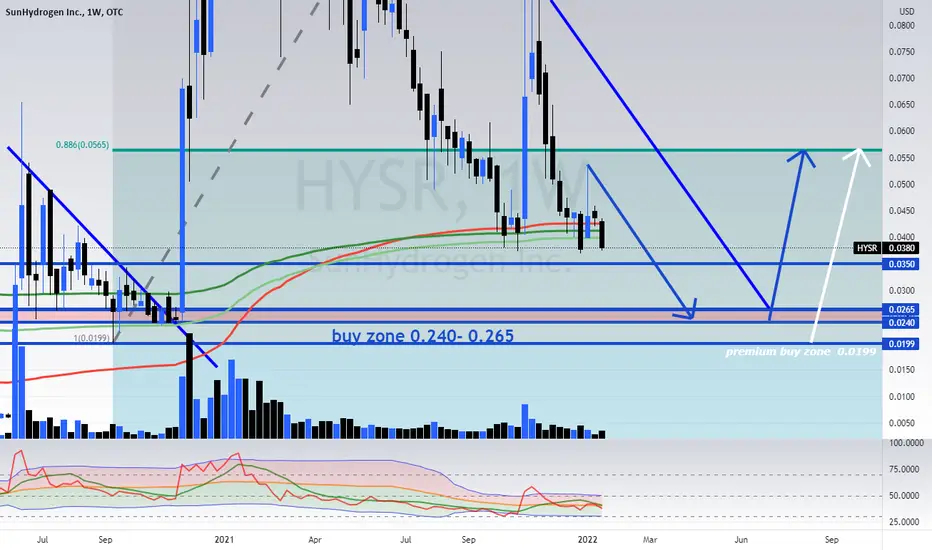This screenshot has height=550, width=932.
Task: Select the white upward projection arrow
Action: pos(838,244)
